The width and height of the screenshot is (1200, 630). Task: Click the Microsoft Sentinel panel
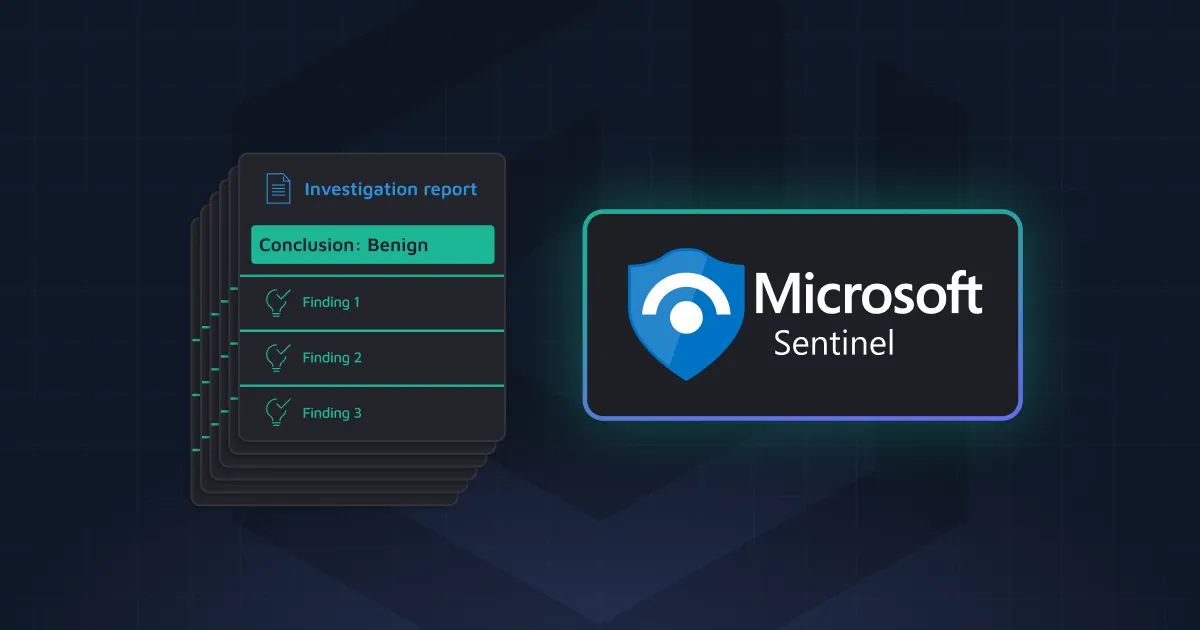802,313
